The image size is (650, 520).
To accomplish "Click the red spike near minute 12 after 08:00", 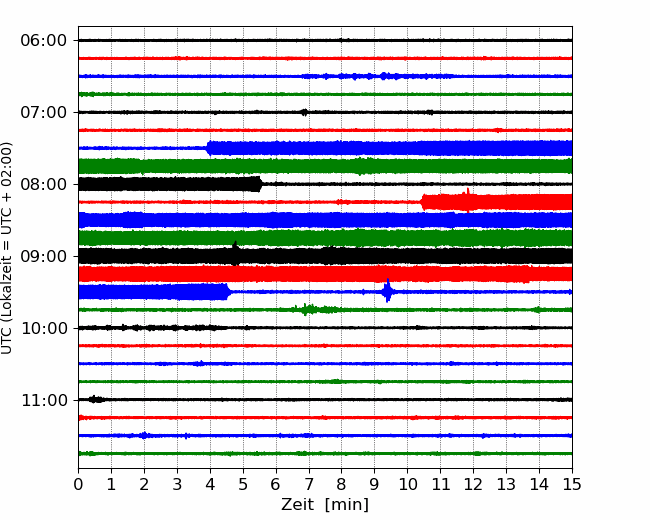I will point(468,200).
